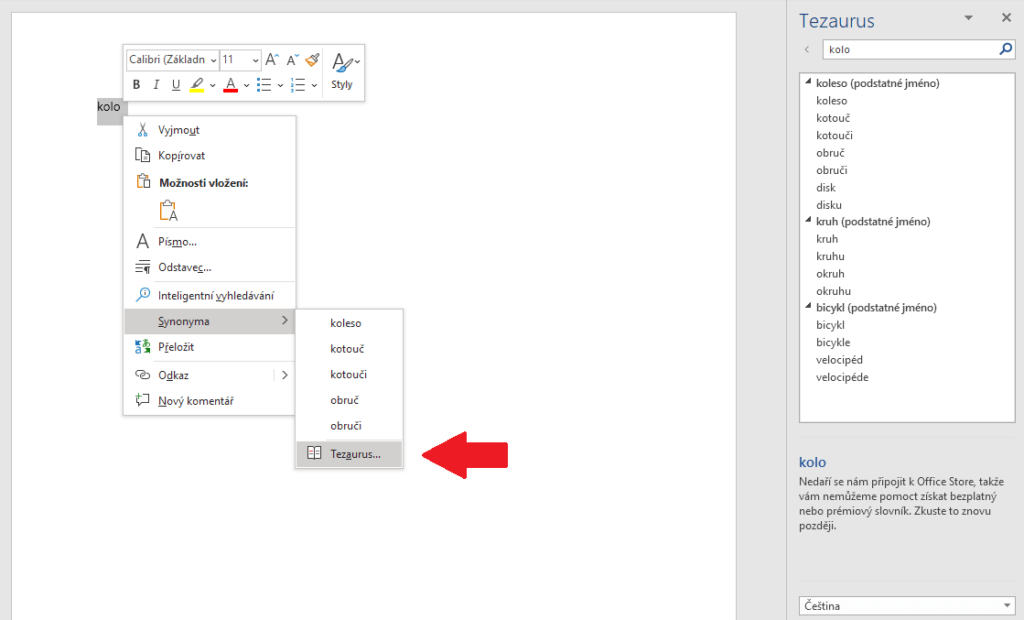Toggle Italic formatting in mini toolbar
The height and width of the screenshot is (620, 1024).
[x=157, y=85]
